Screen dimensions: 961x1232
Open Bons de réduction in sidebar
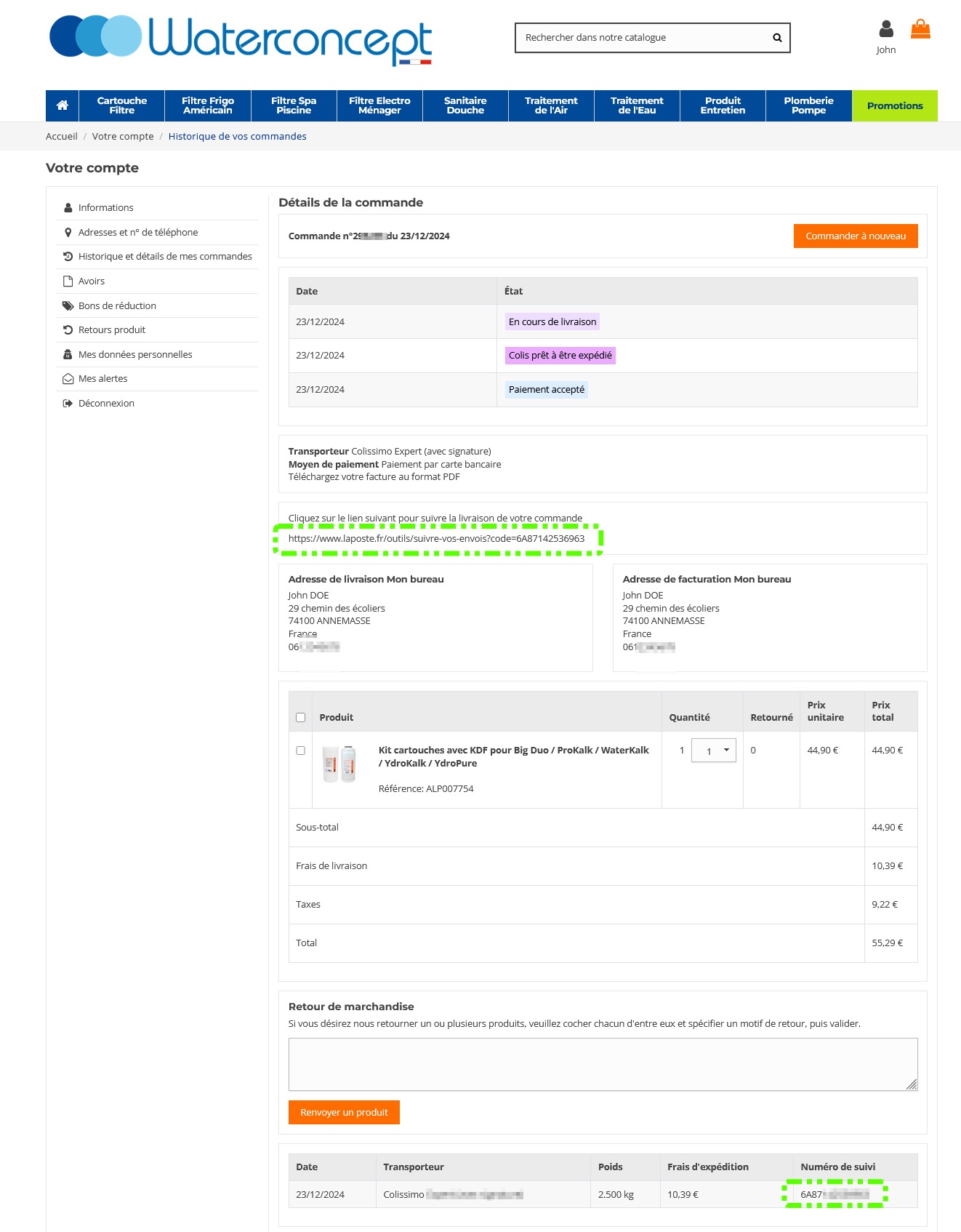[x=117, y=306]
